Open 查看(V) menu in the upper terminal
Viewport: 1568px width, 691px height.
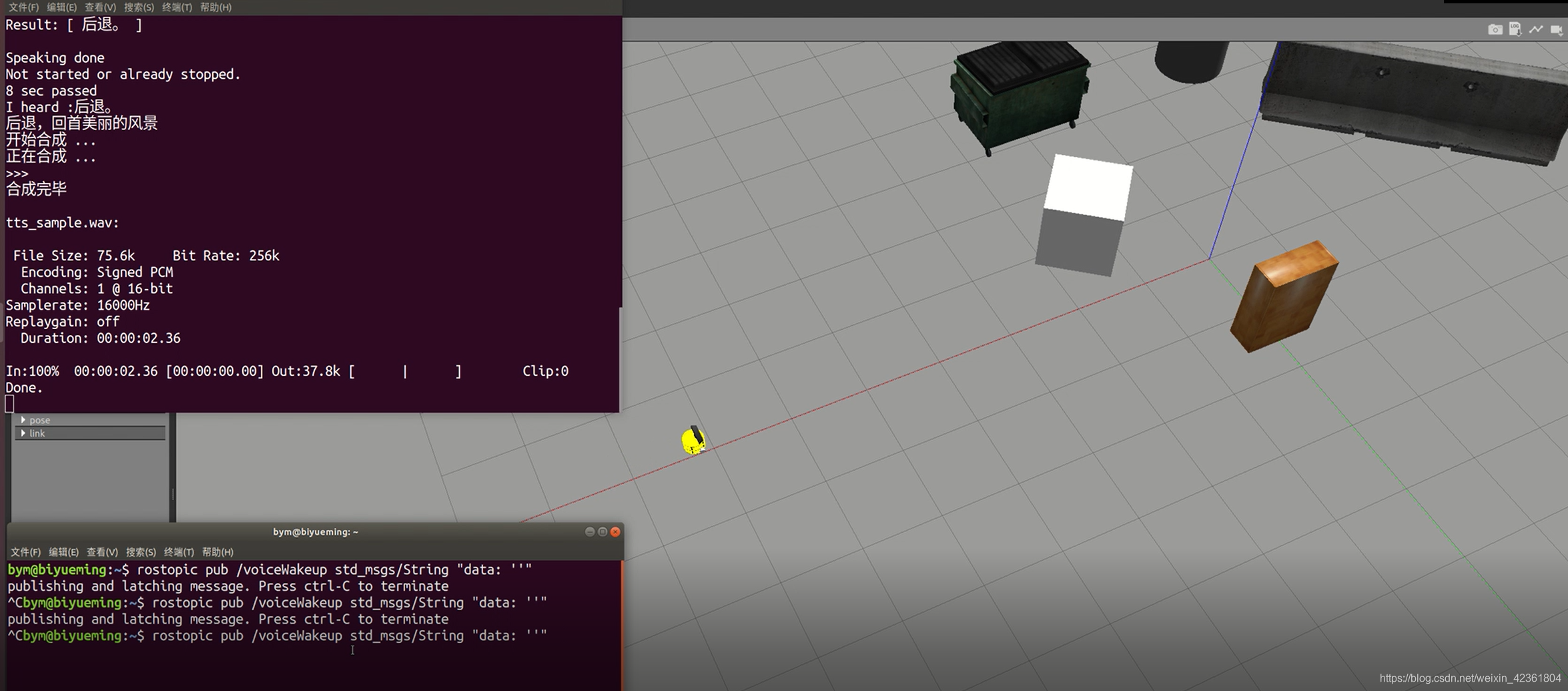point(100,7)
